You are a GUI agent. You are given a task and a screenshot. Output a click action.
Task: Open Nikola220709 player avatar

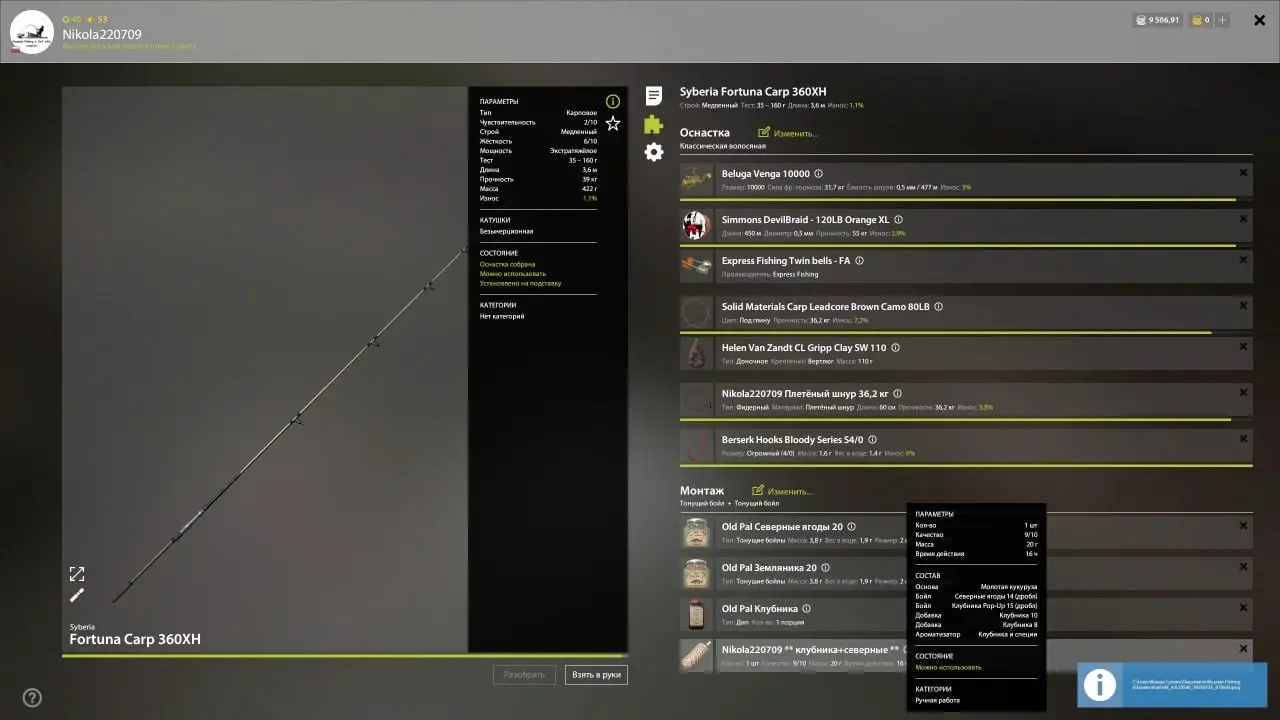click(31, 32)
